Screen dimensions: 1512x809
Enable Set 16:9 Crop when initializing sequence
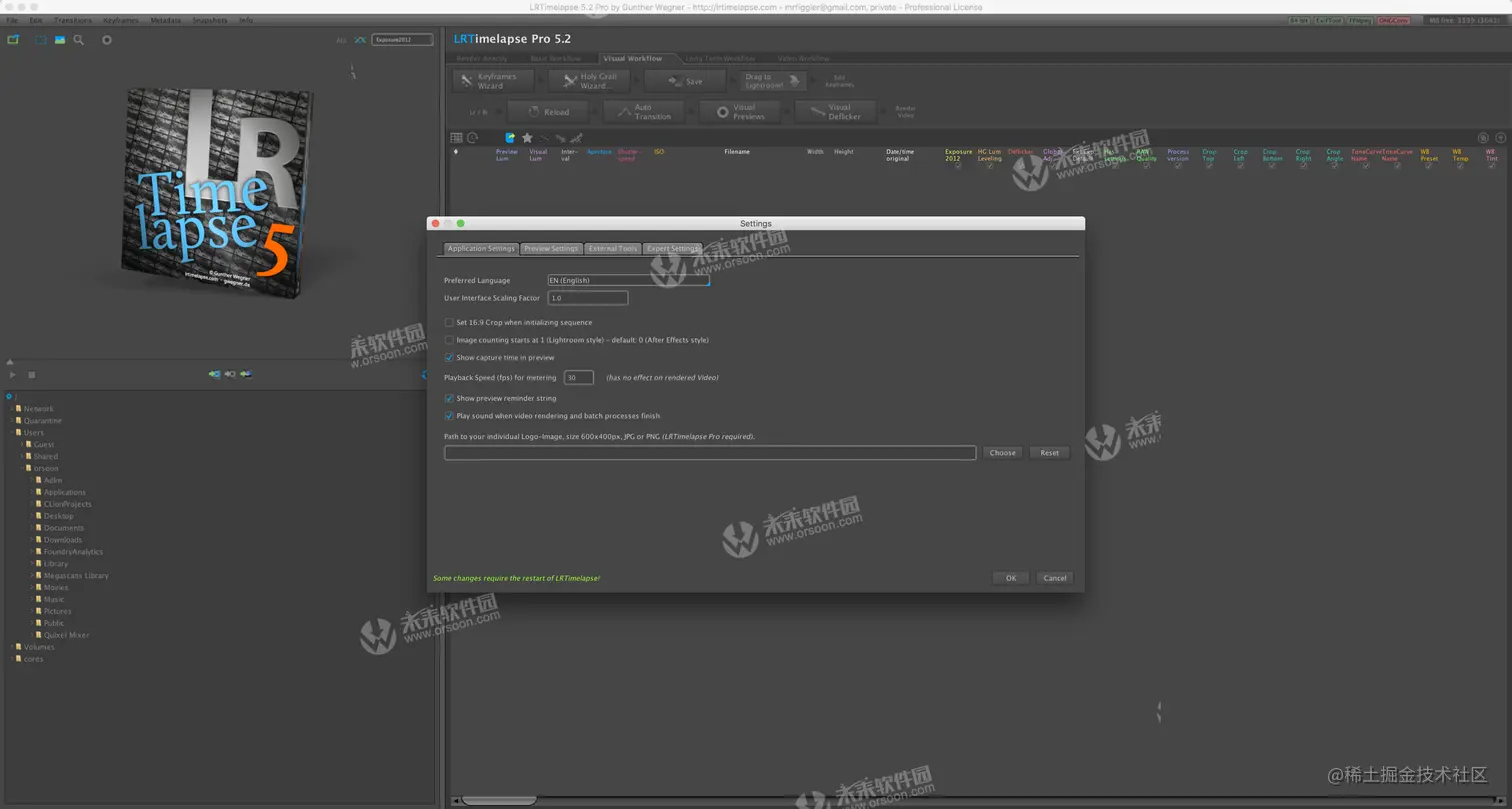point(449,322)
